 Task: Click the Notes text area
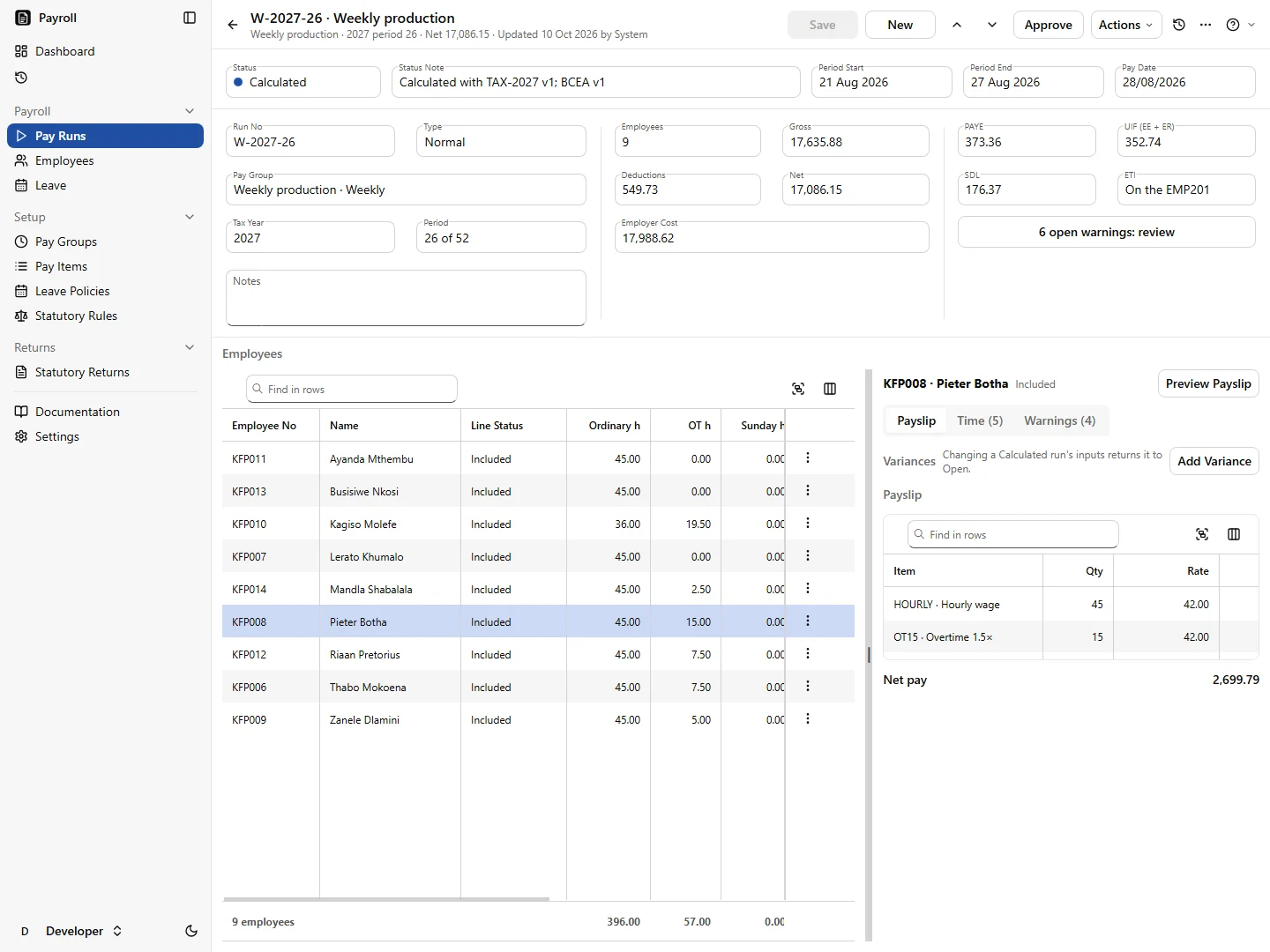(x=406, y=298)
